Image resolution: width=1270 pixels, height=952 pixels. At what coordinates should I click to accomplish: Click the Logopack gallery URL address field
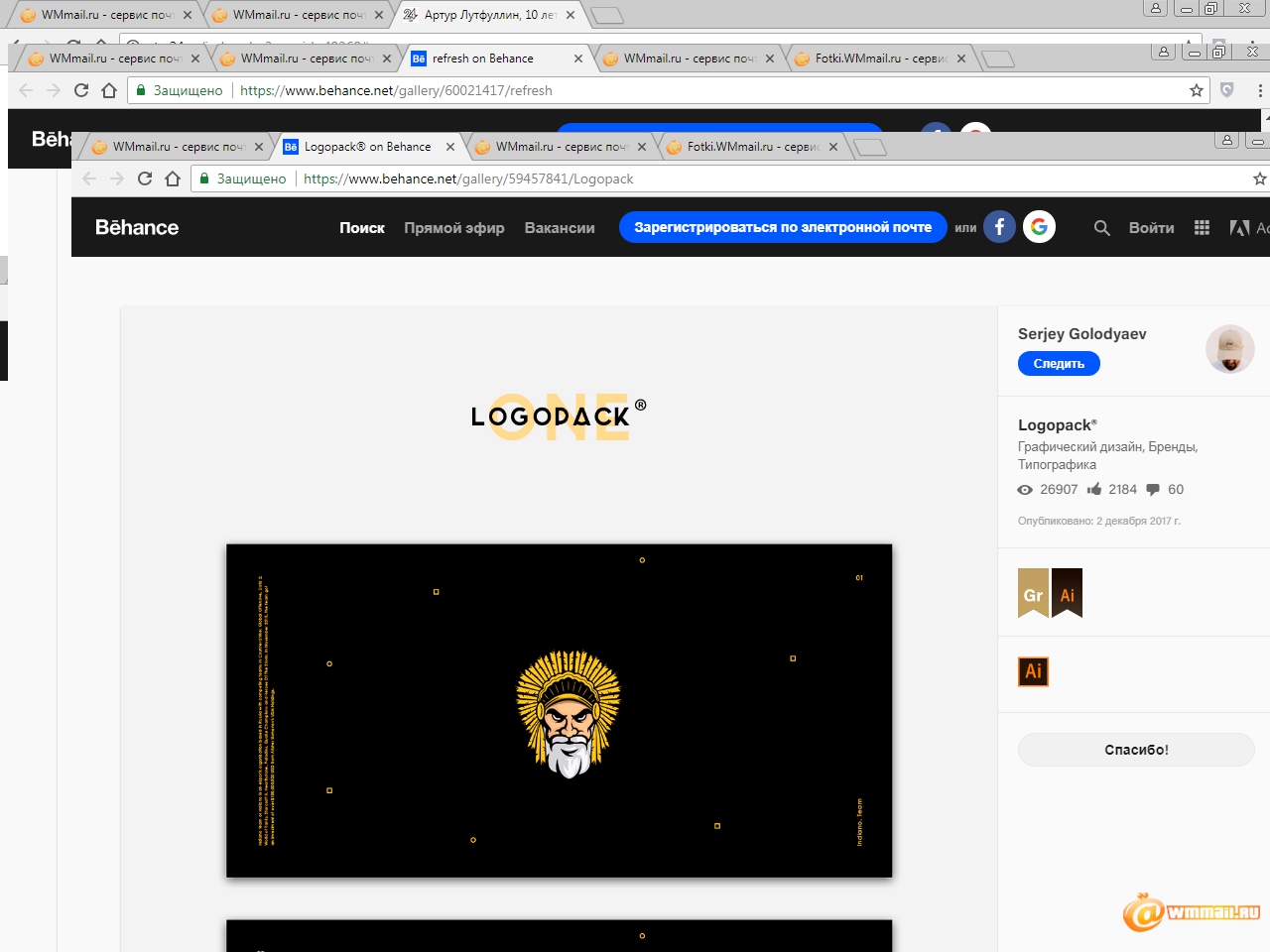click(x=724, y=178)
